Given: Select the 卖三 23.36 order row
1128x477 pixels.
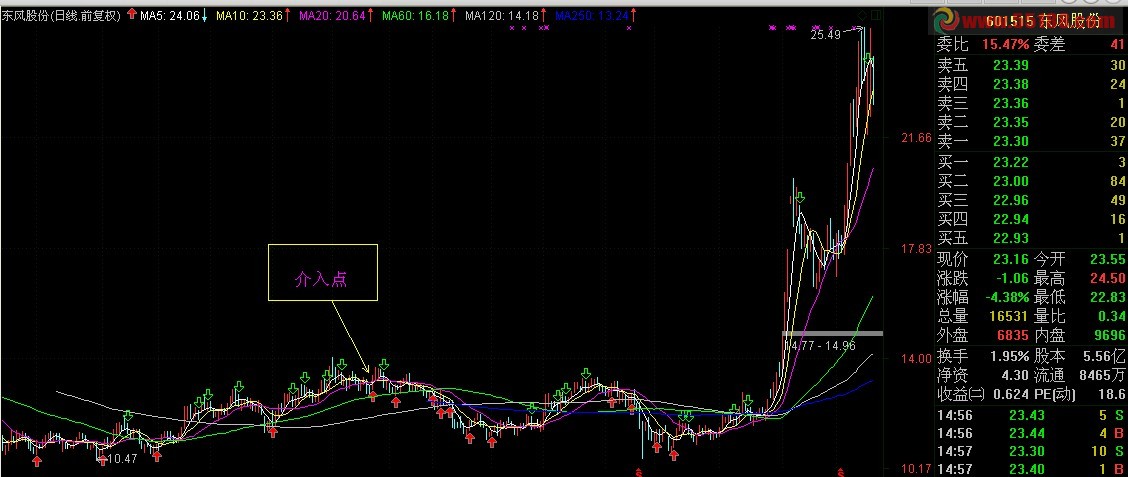Looking at the screenshot, I should click(x=1031, y=103).
